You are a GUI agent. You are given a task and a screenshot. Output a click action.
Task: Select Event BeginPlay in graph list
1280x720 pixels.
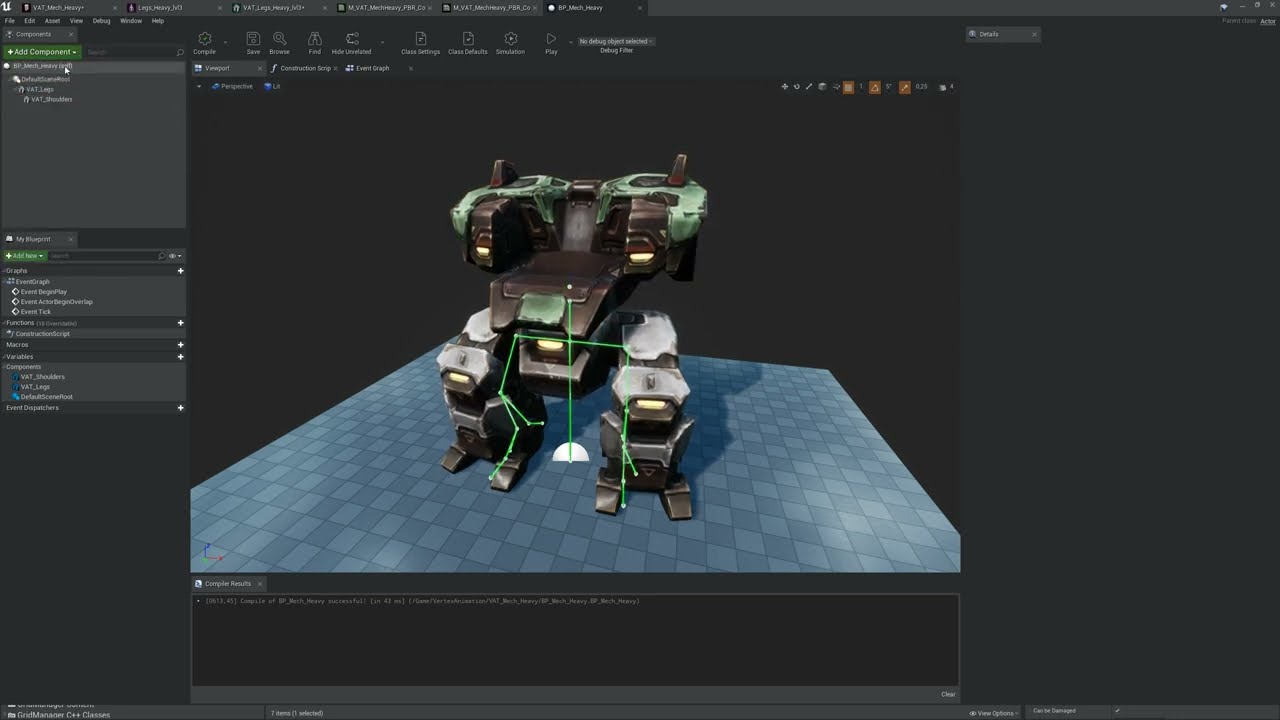point(43,292)
